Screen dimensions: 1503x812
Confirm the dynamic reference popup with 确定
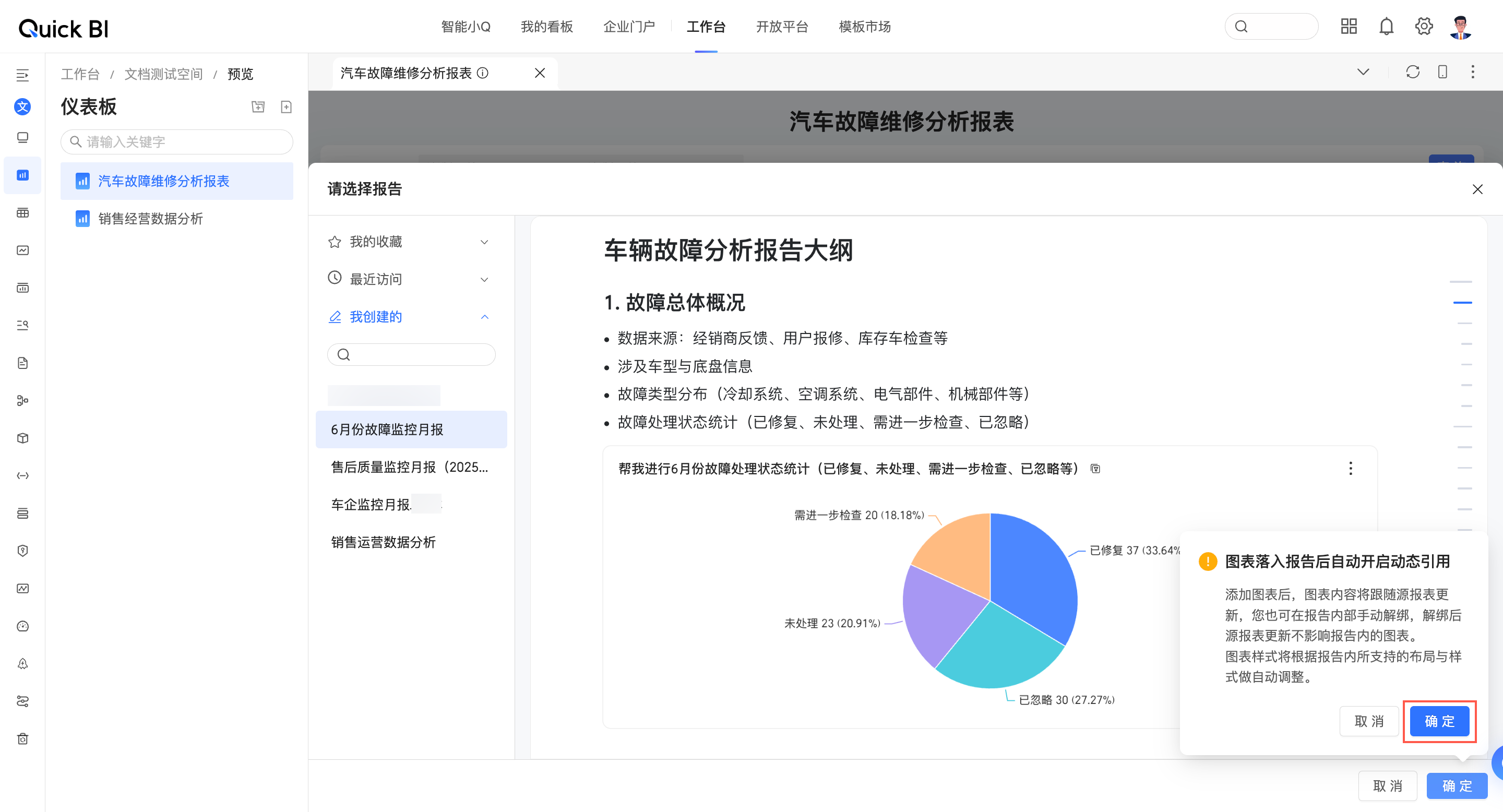pos(1439,721)
